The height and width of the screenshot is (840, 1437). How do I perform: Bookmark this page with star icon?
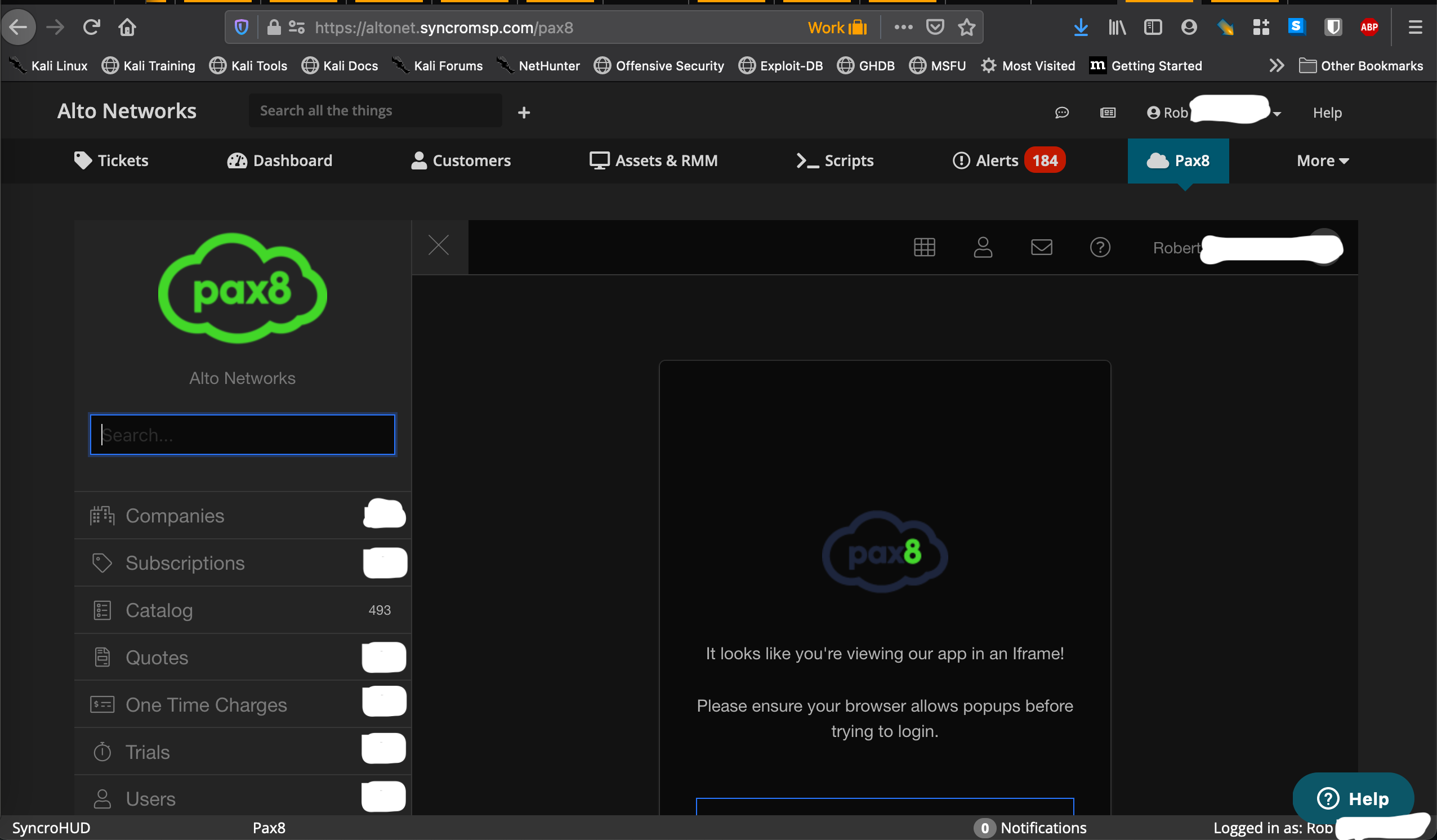pos(966,28)
